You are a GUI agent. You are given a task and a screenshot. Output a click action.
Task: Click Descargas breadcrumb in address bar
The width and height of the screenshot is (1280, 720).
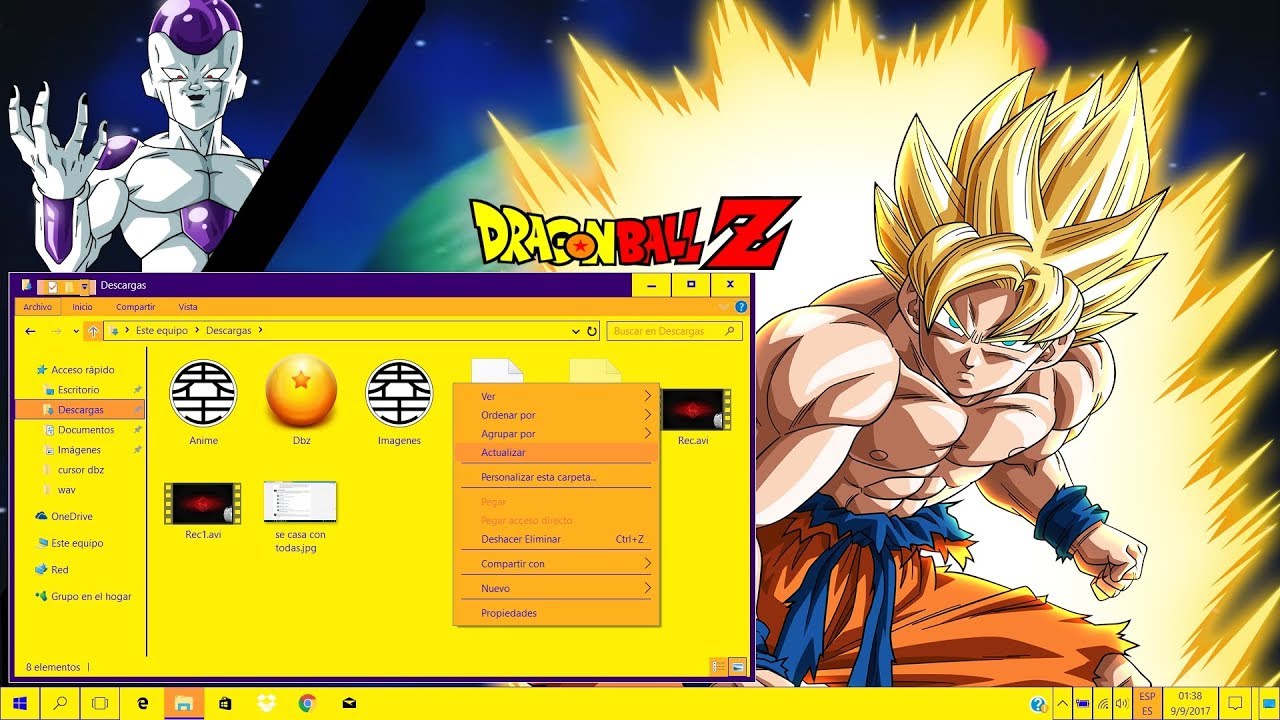coord(229,330)
